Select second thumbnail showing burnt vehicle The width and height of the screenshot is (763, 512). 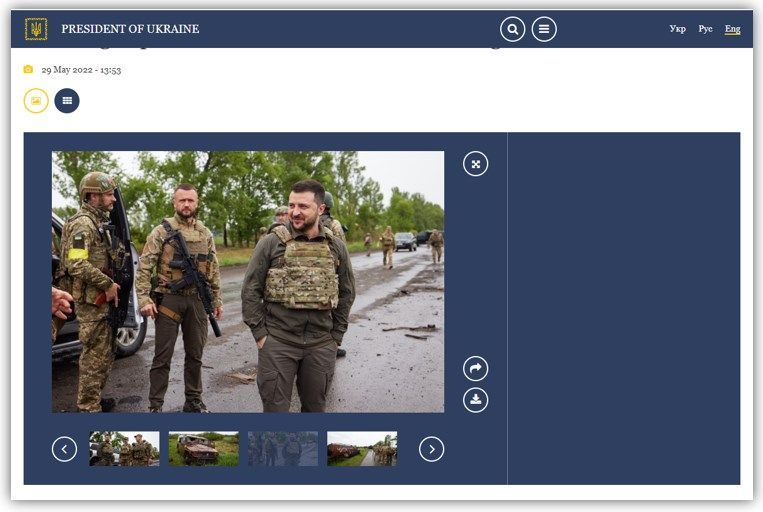coord(203,449)
